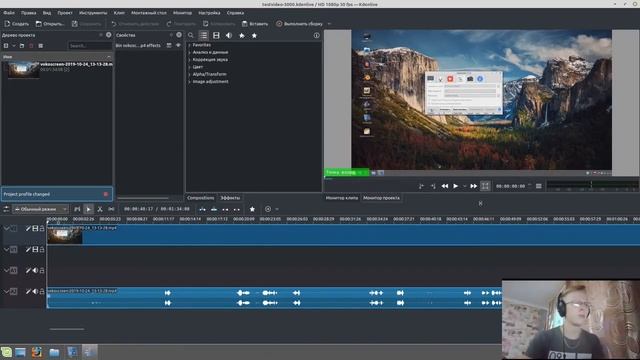Open the Правка menu
Viewport: 640px width, 360px height.
click(28, 13)
